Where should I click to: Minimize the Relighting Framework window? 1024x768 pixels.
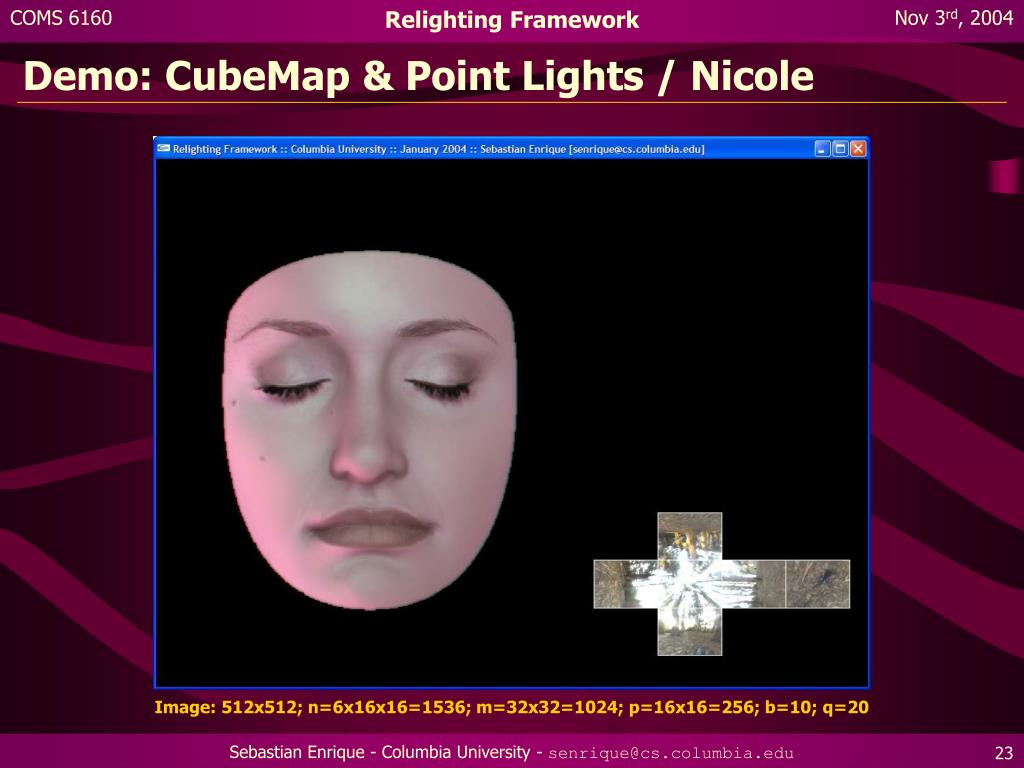[x=823, y=149]
